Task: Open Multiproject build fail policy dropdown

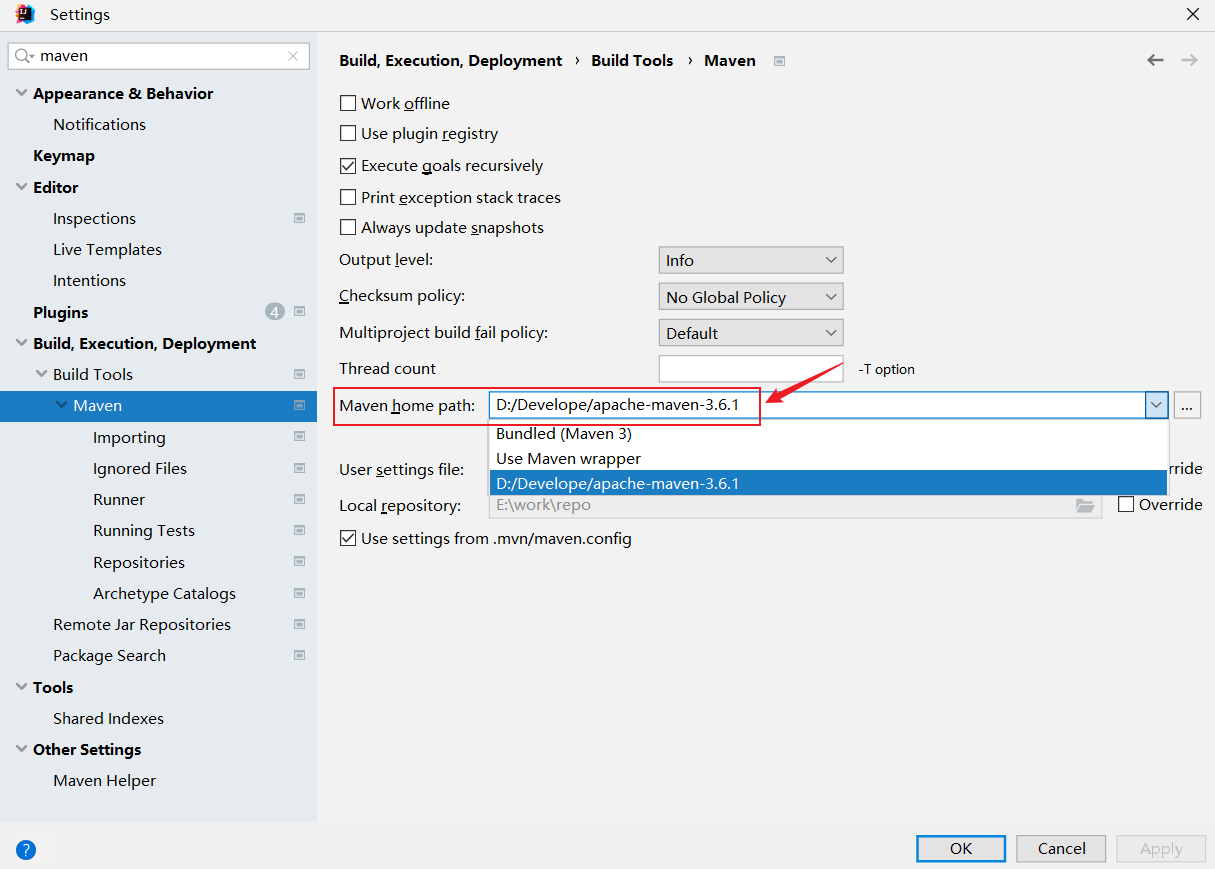Action: point(751,333)
